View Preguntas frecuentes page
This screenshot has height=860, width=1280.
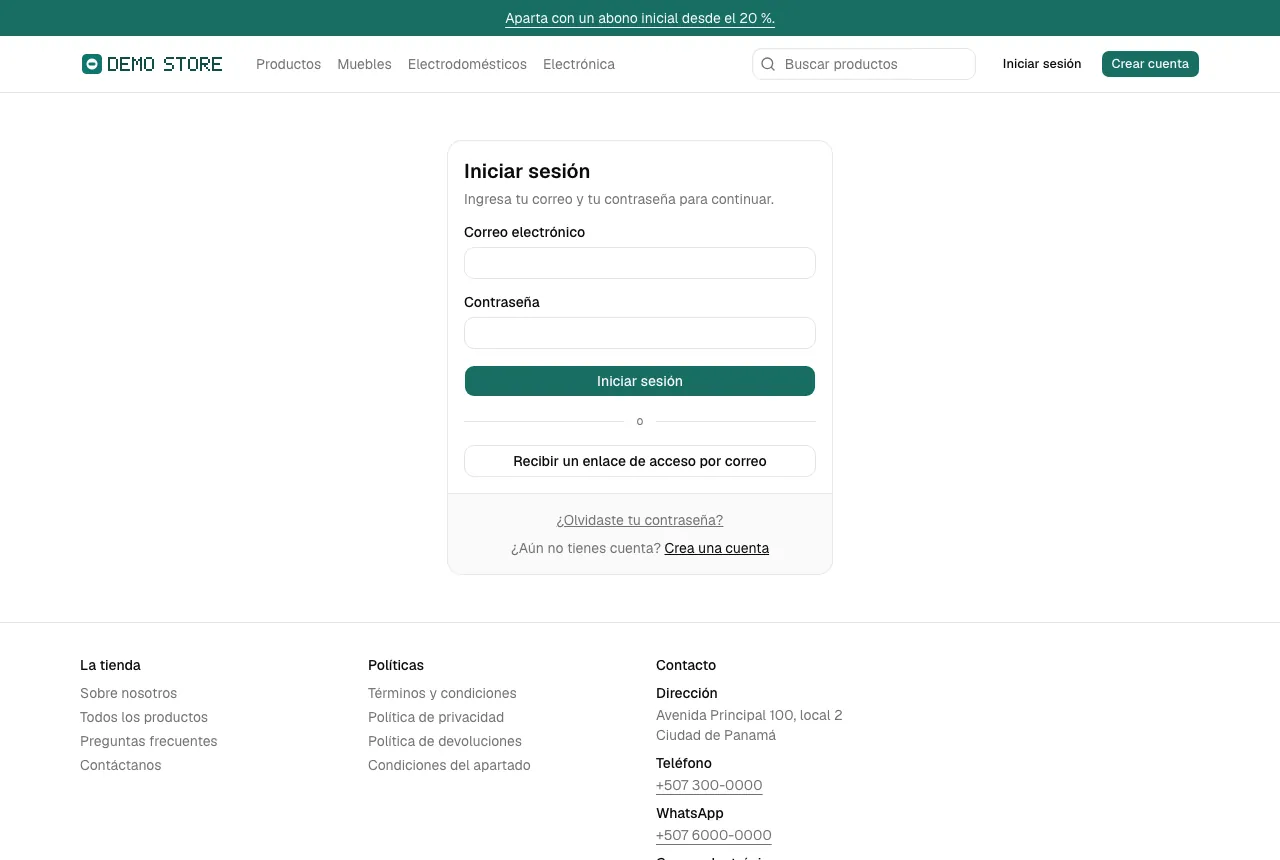[x=148, y=741]
